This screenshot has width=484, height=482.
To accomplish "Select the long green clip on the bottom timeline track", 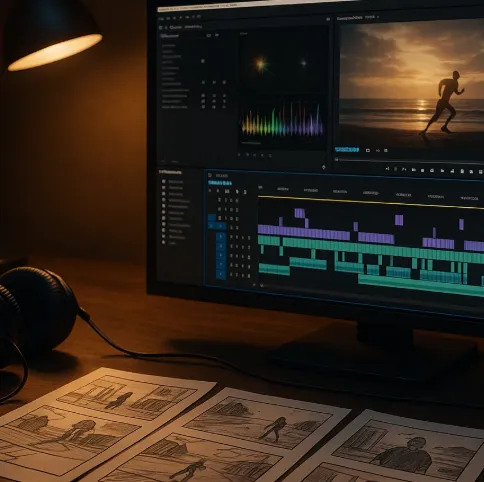I will coord(421,284).
